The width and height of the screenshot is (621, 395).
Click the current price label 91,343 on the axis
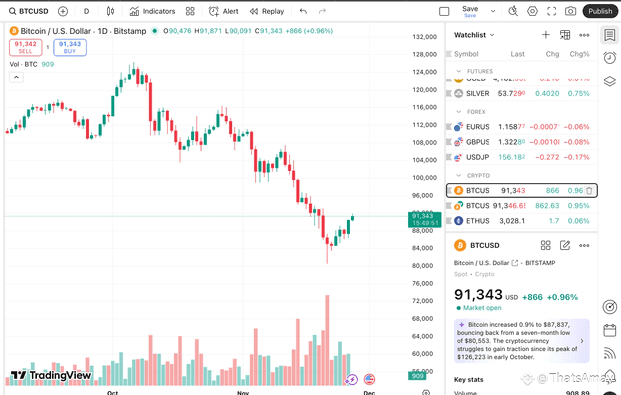(x=425, y=219)
